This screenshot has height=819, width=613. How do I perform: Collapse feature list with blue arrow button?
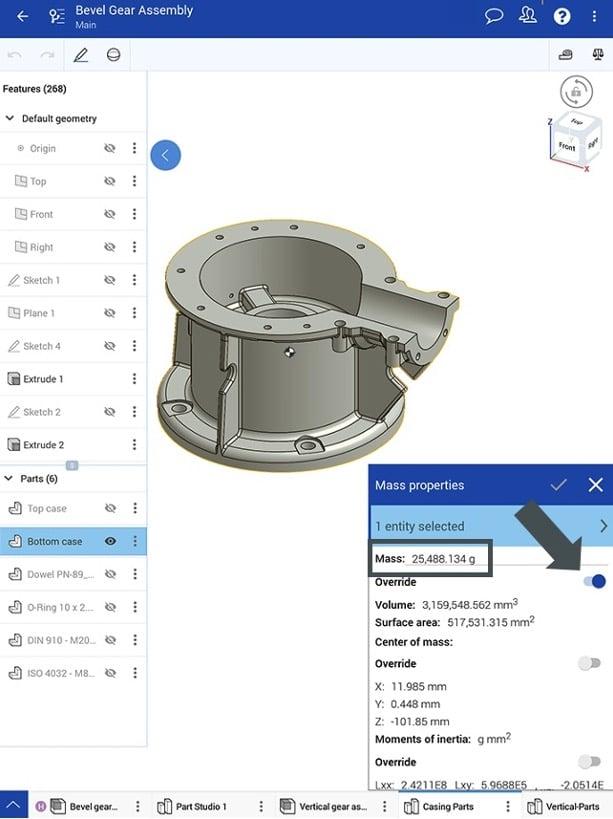[x=166, y=155]
